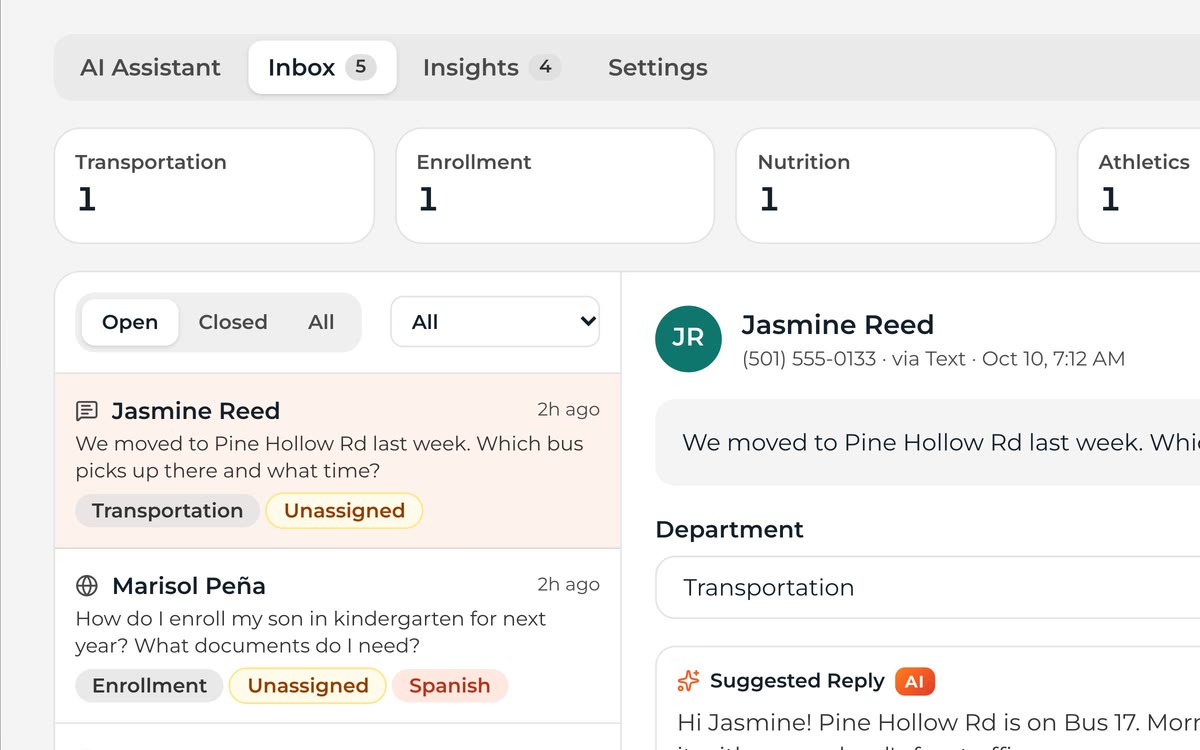The width and height of the screenshot is (1200, 750).
Task: Open Marisol Peña conversation in list
Action: [x=338, y=636]
